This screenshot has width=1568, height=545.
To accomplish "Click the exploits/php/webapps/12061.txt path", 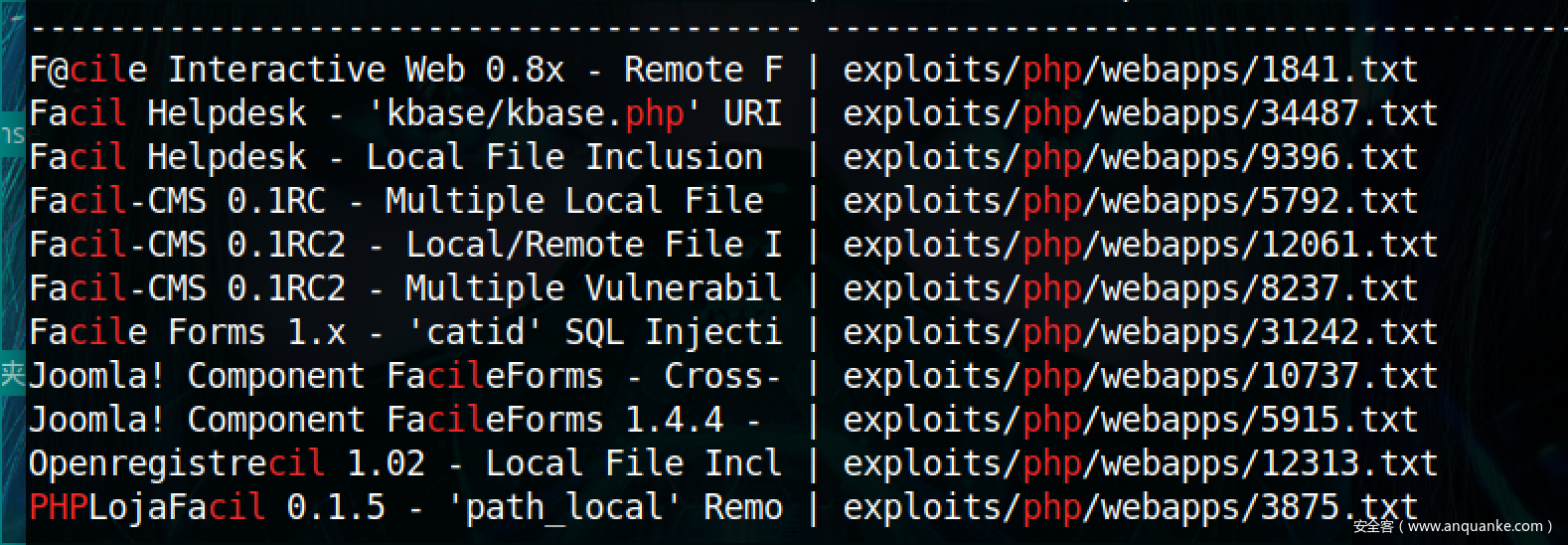I will pyautogui.click(x=1140, y=245).
